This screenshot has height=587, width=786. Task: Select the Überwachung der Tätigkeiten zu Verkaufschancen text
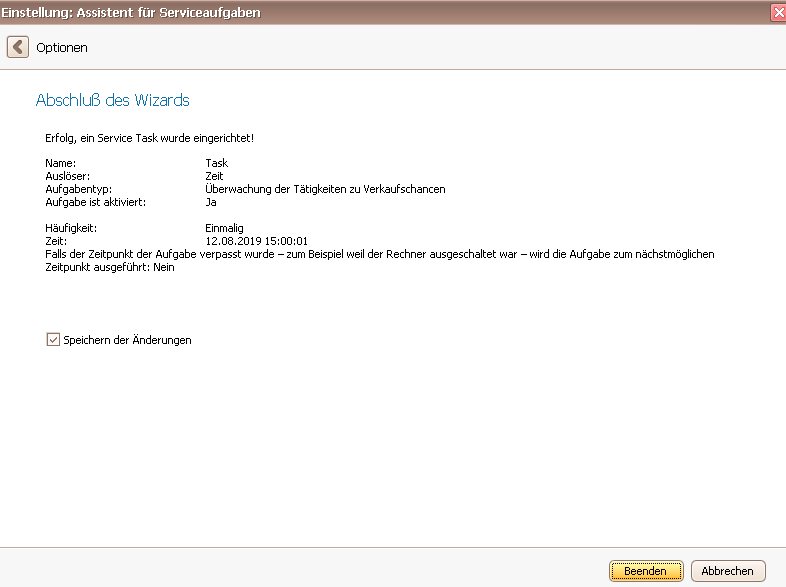pos(325,189)
